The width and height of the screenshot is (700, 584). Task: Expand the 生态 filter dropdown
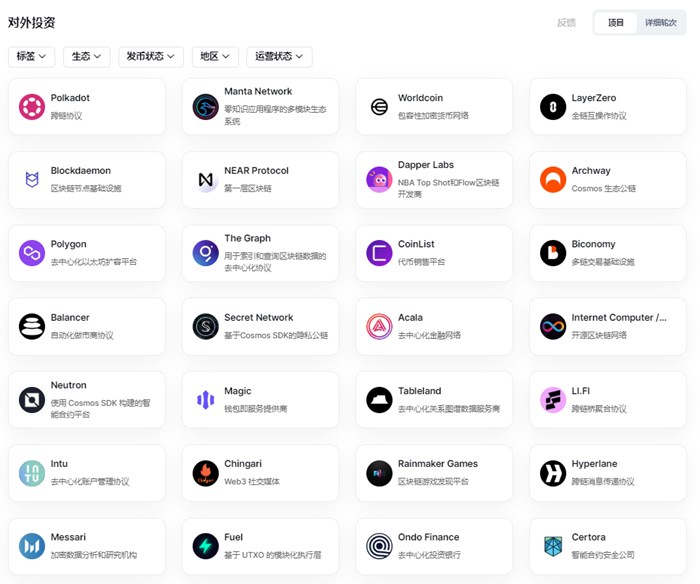[86, 57]
